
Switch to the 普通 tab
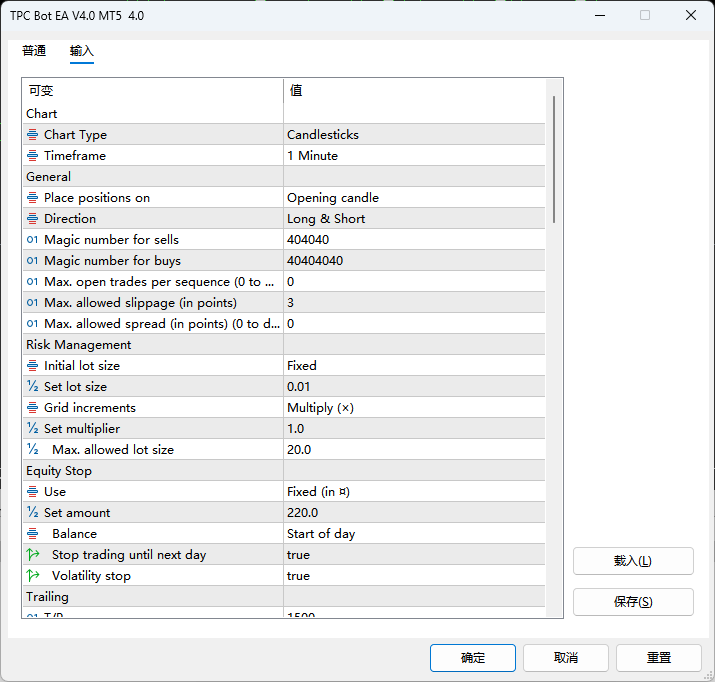click(x=34, y=51)
